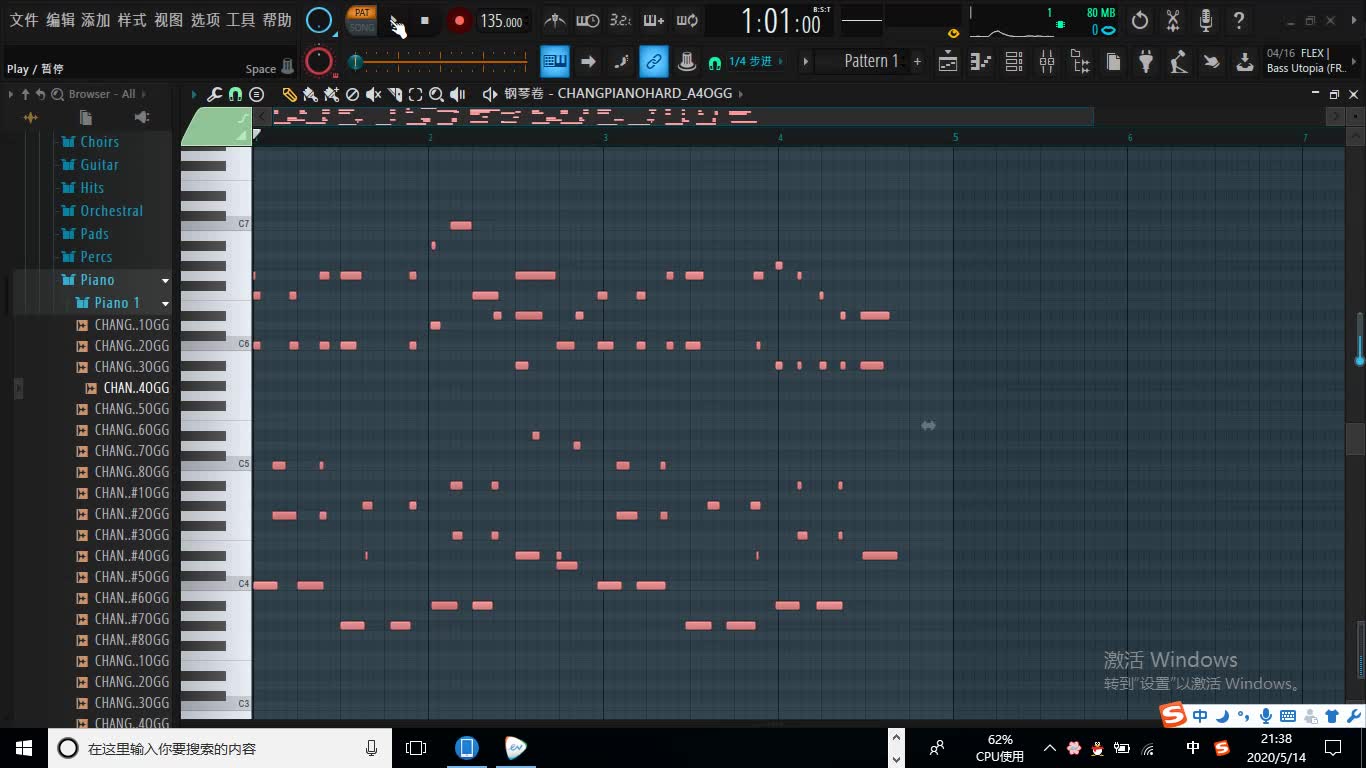Open target channel arrow after CHANGPIANOHARD_A4OGG
1366x768 pixels.
tap(741, 93)
